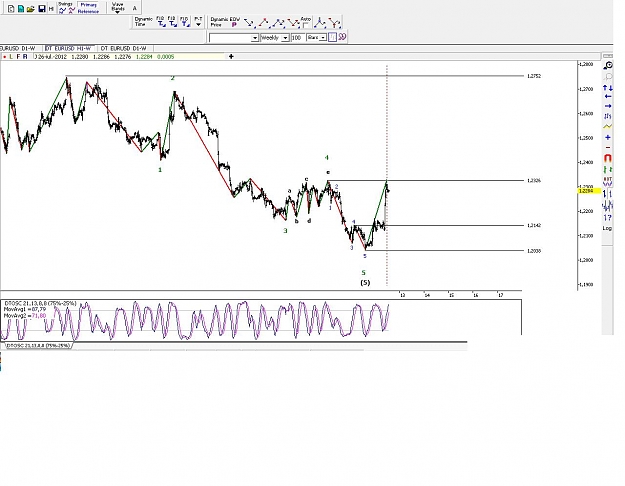
Task: Click the red record dot in data bar
Action: [x=4, y=57]
